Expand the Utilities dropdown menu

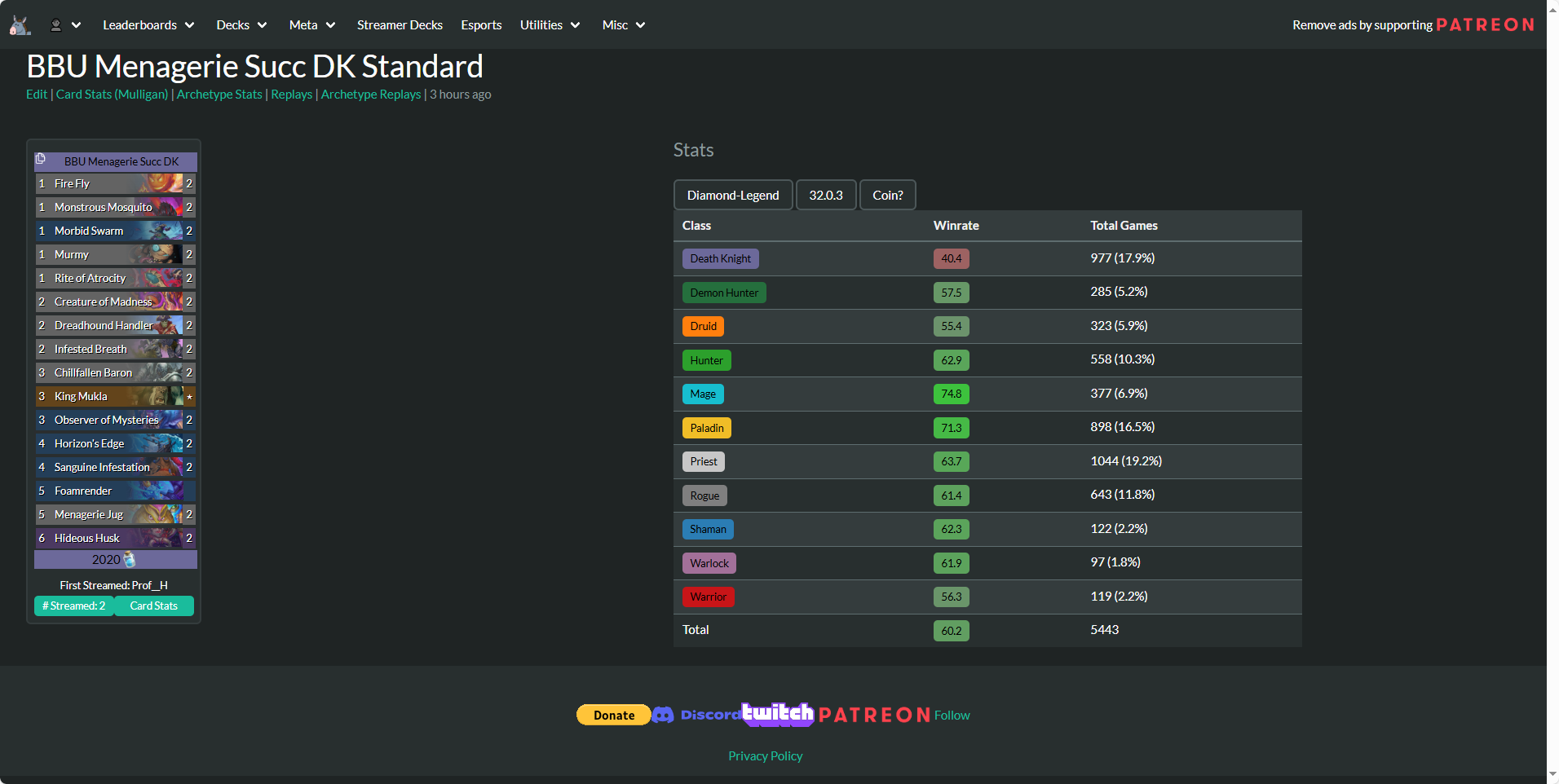pyautogui.click(x=550, y=25)
